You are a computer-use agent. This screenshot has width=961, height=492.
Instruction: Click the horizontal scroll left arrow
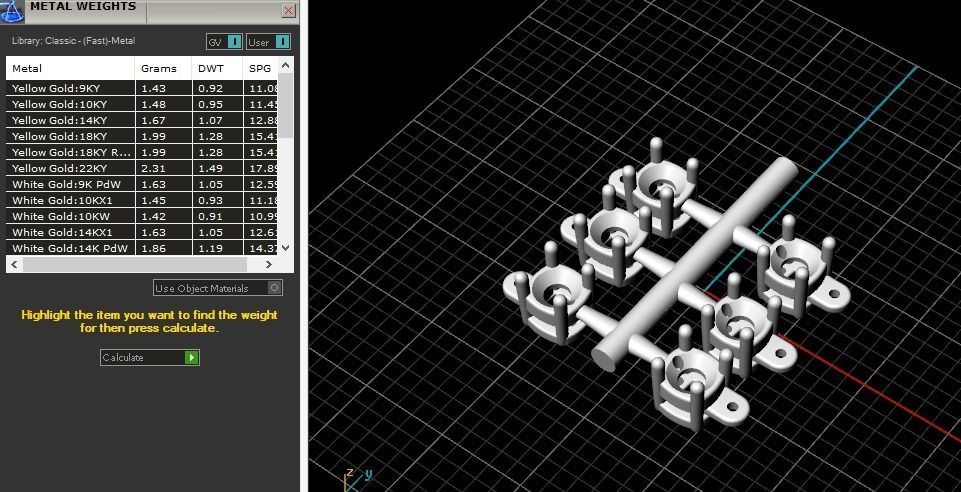pyautogui.click(x=14, y=265)
